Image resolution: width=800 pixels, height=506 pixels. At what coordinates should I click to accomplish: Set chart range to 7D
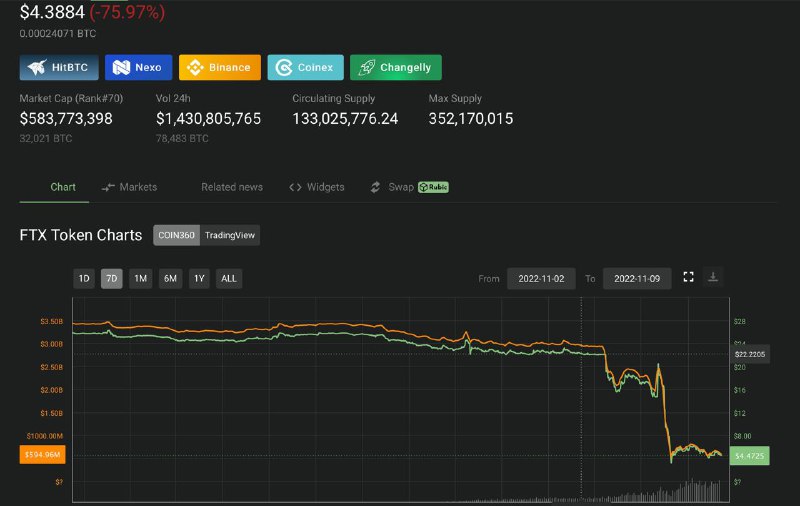coord(112,279)
